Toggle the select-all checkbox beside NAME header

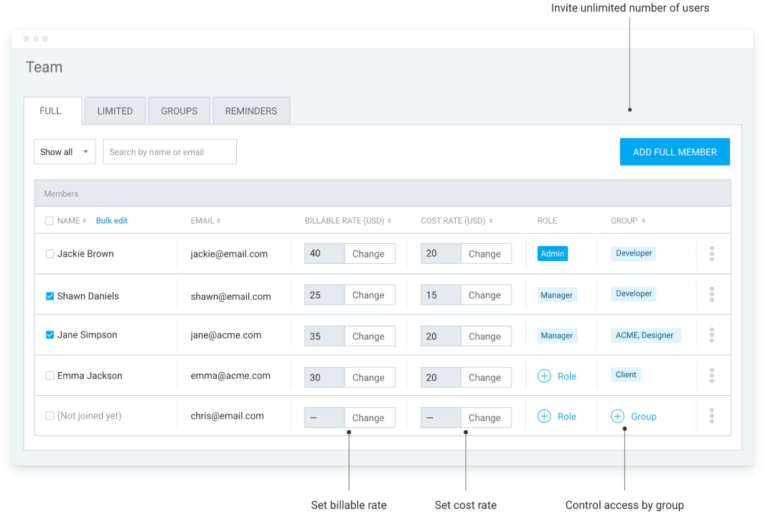pyautogui.click(x=50, y=221)
